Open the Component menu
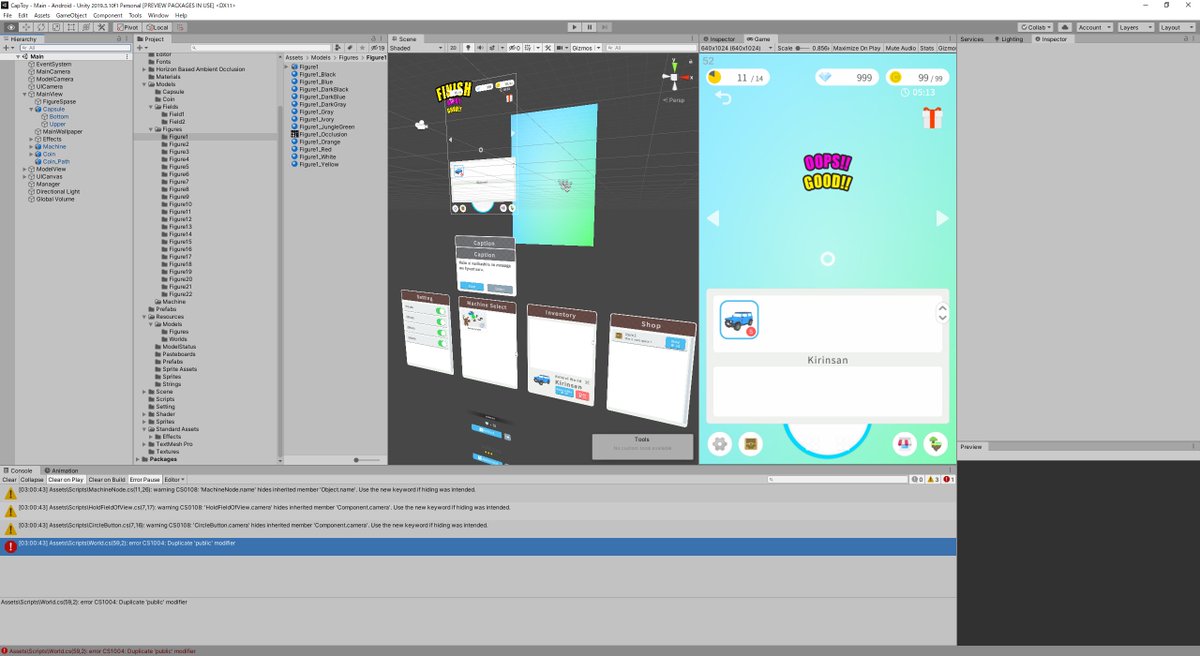The image size is (1200, 656). [107, 16]
